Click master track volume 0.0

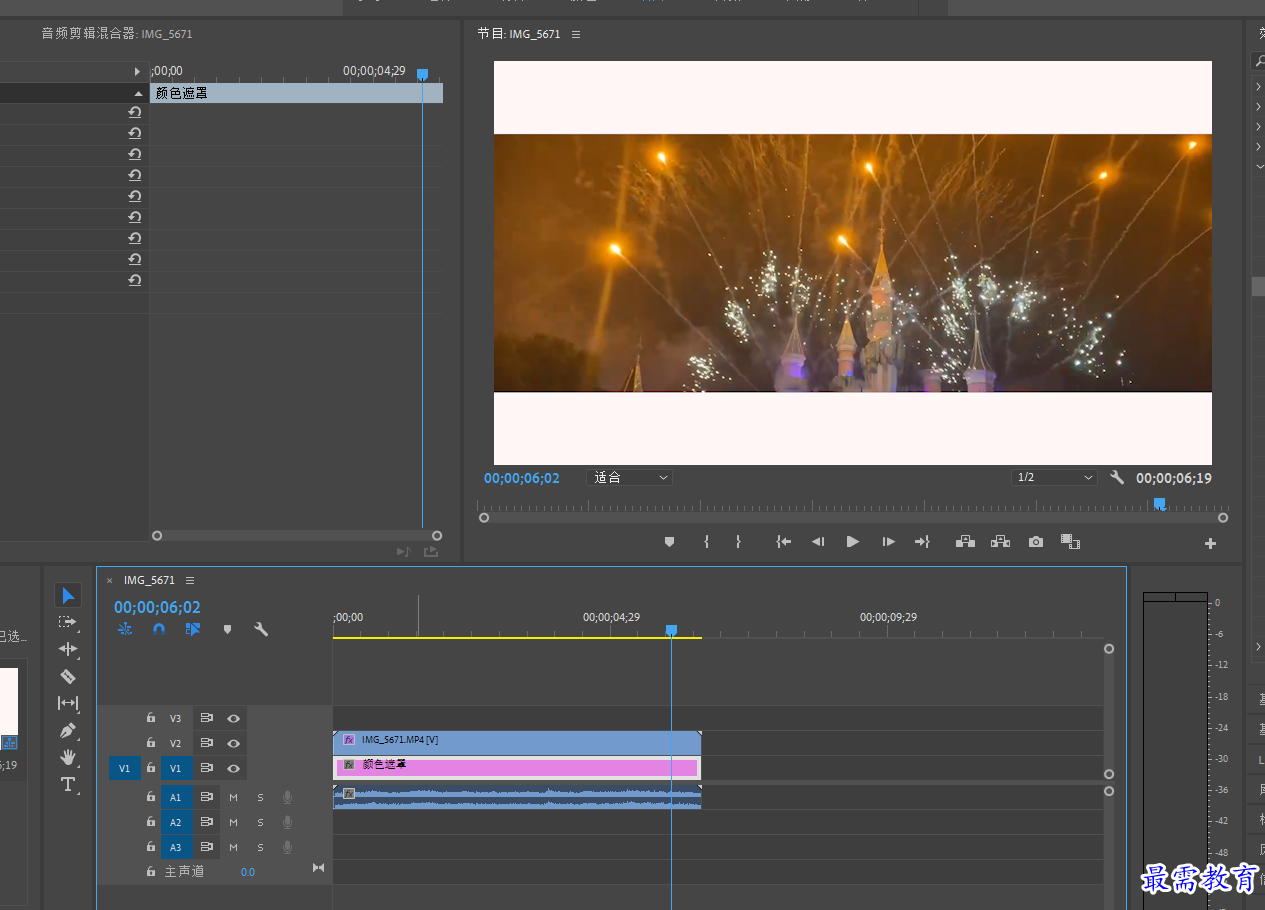pyautogui.click(x=247, y=872)
